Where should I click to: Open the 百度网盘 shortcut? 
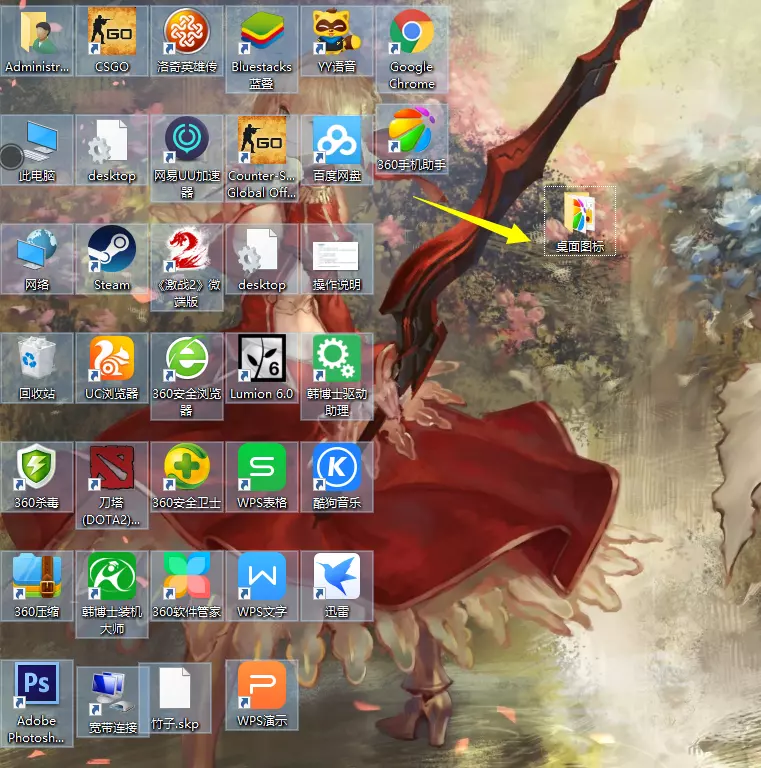click(x=337, y=150)
